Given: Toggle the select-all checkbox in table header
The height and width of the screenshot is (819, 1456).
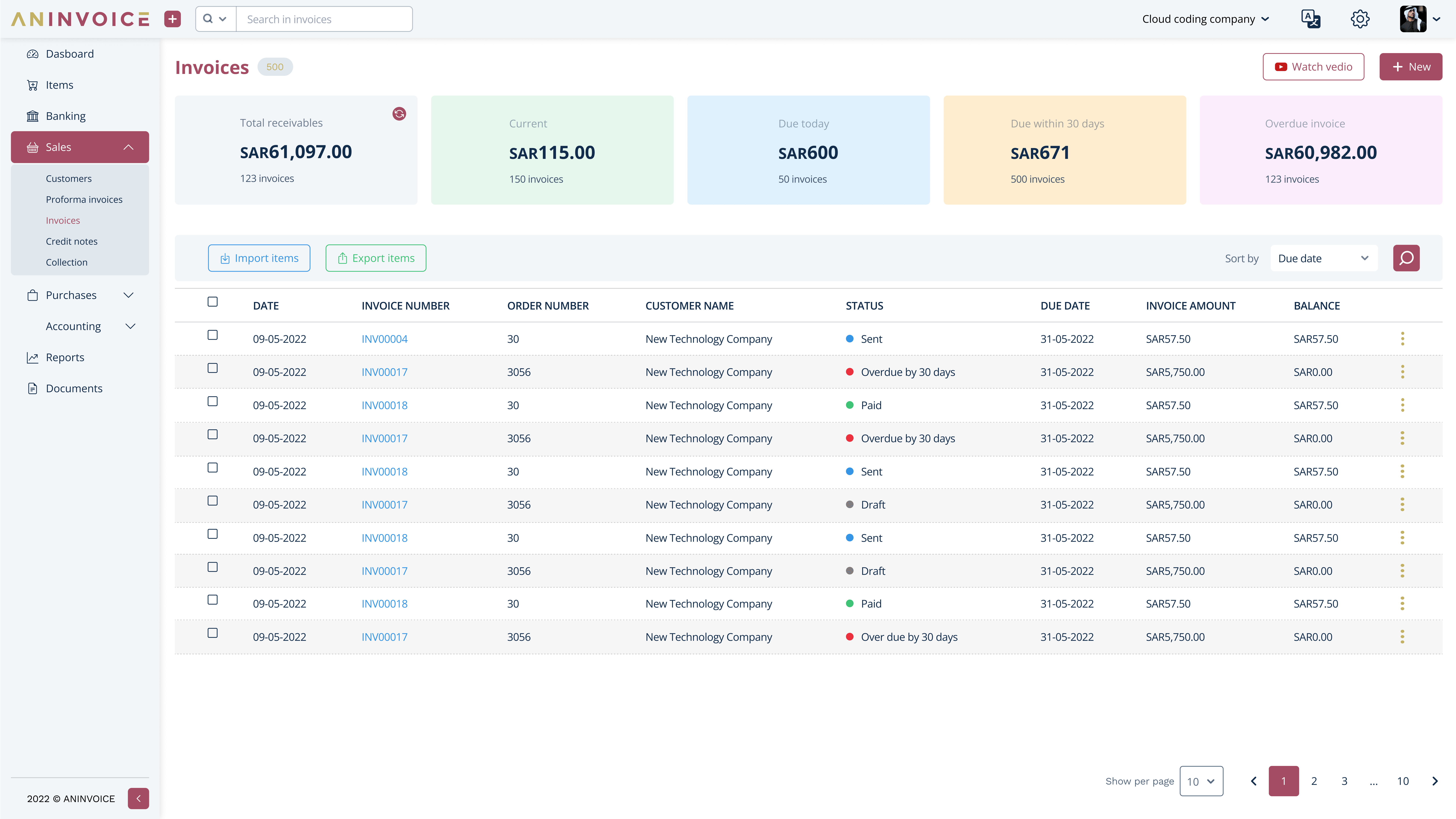Looking at the screenshot, I should click(x=212, y=302).
